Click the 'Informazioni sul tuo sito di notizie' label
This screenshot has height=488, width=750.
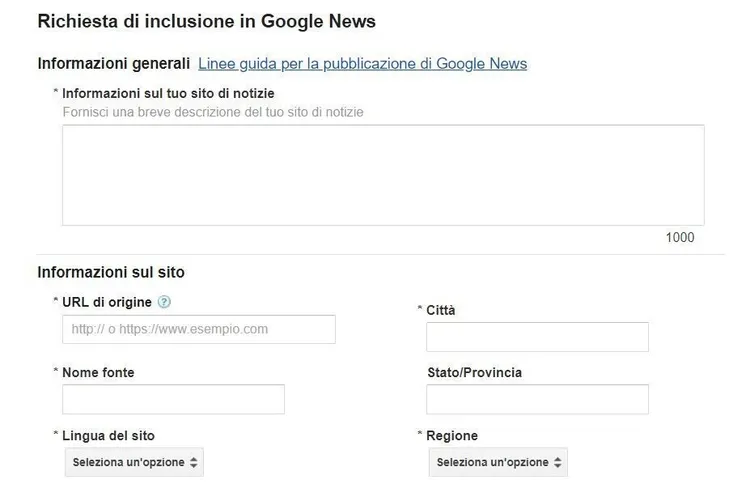coord(168,93)
